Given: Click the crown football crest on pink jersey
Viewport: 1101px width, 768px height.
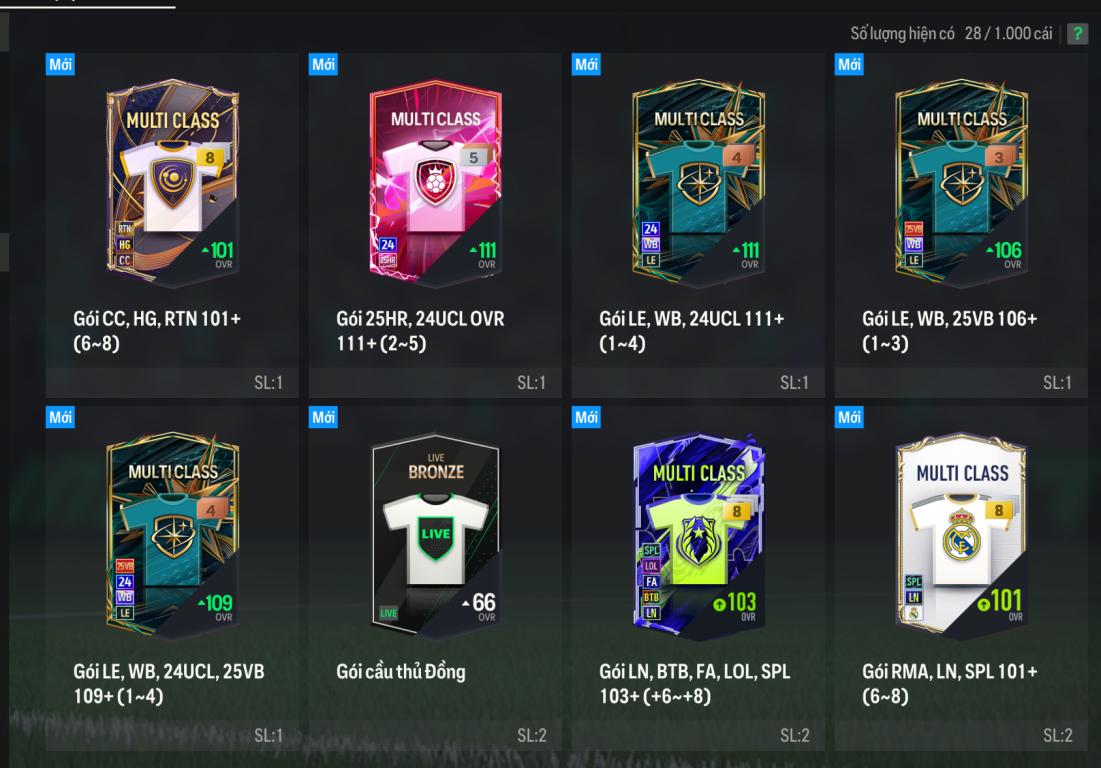Looking at the screenshot, I should point(435,181).
